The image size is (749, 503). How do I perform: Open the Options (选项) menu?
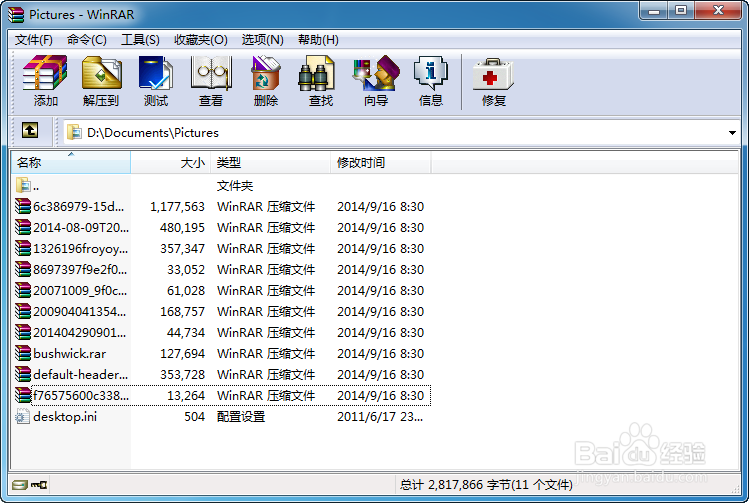click(262, 40)
